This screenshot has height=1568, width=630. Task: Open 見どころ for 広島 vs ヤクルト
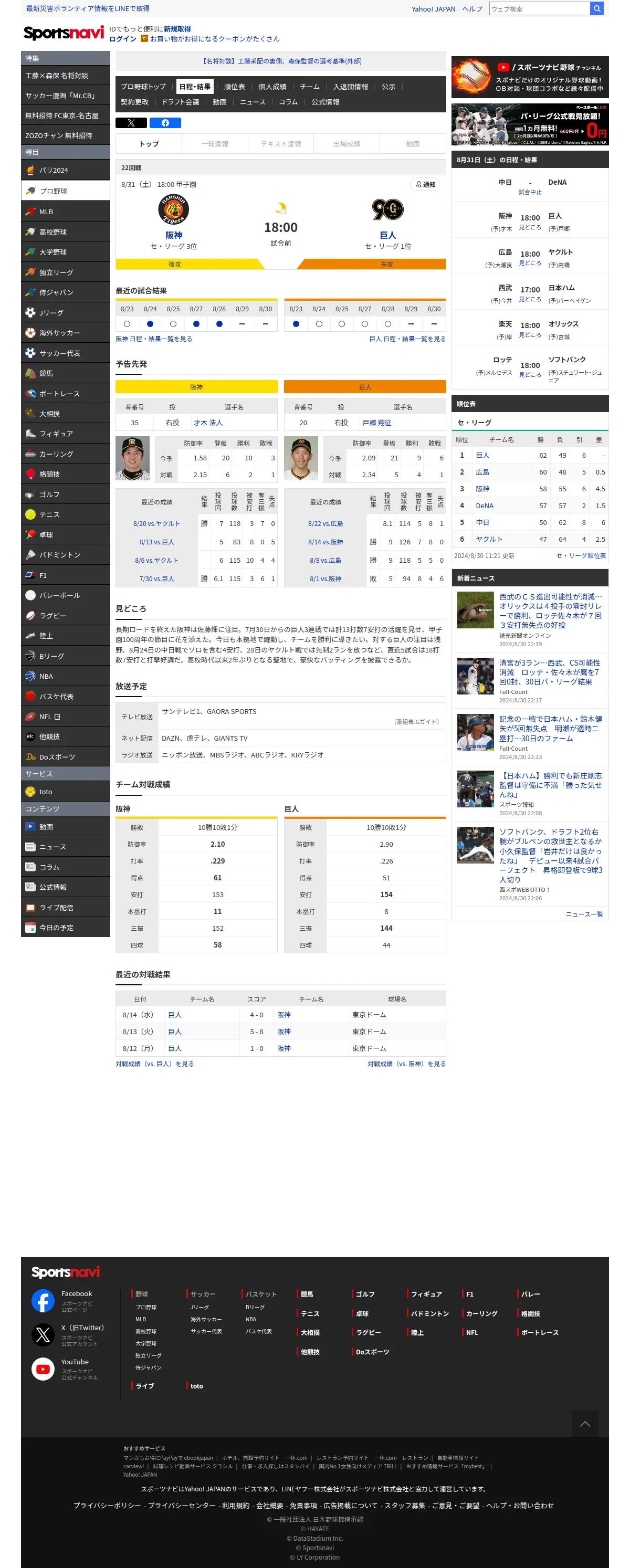click(530, 263)
